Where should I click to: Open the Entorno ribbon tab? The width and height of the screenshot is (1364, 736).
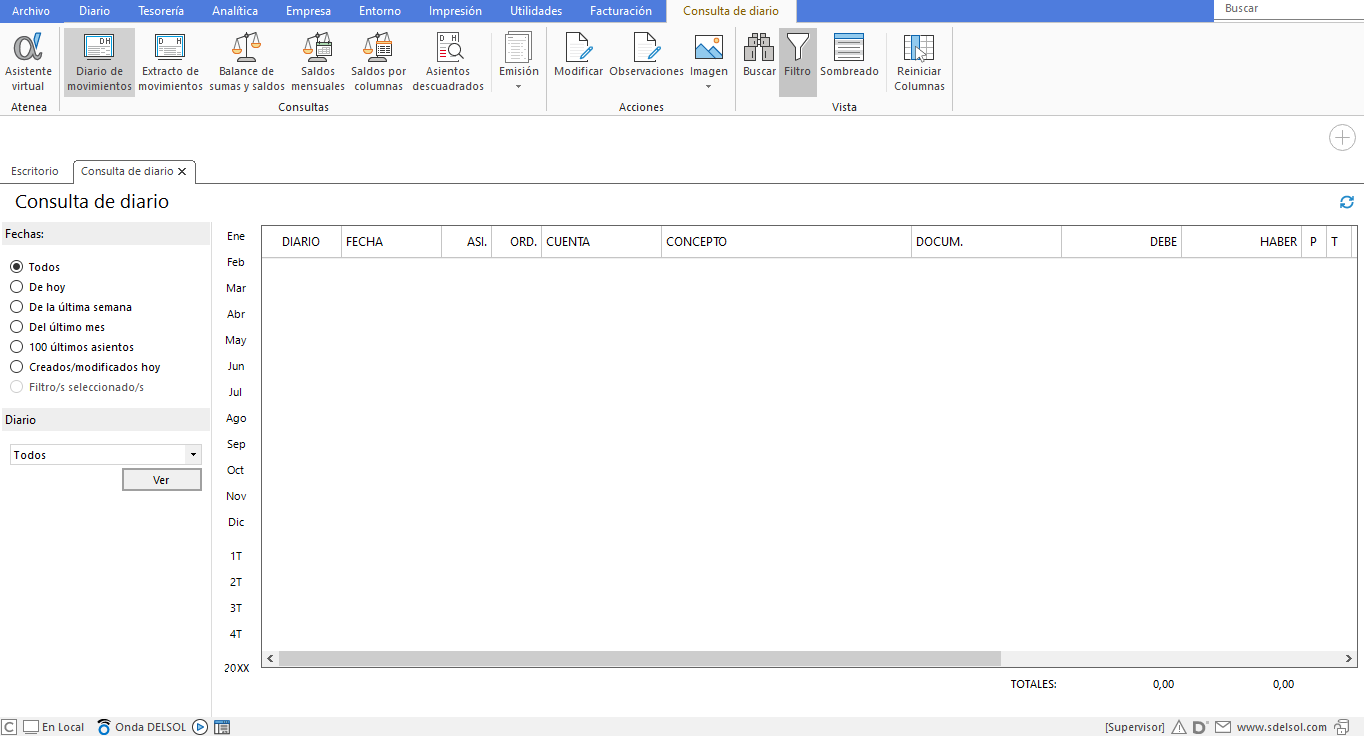[380, 11]
